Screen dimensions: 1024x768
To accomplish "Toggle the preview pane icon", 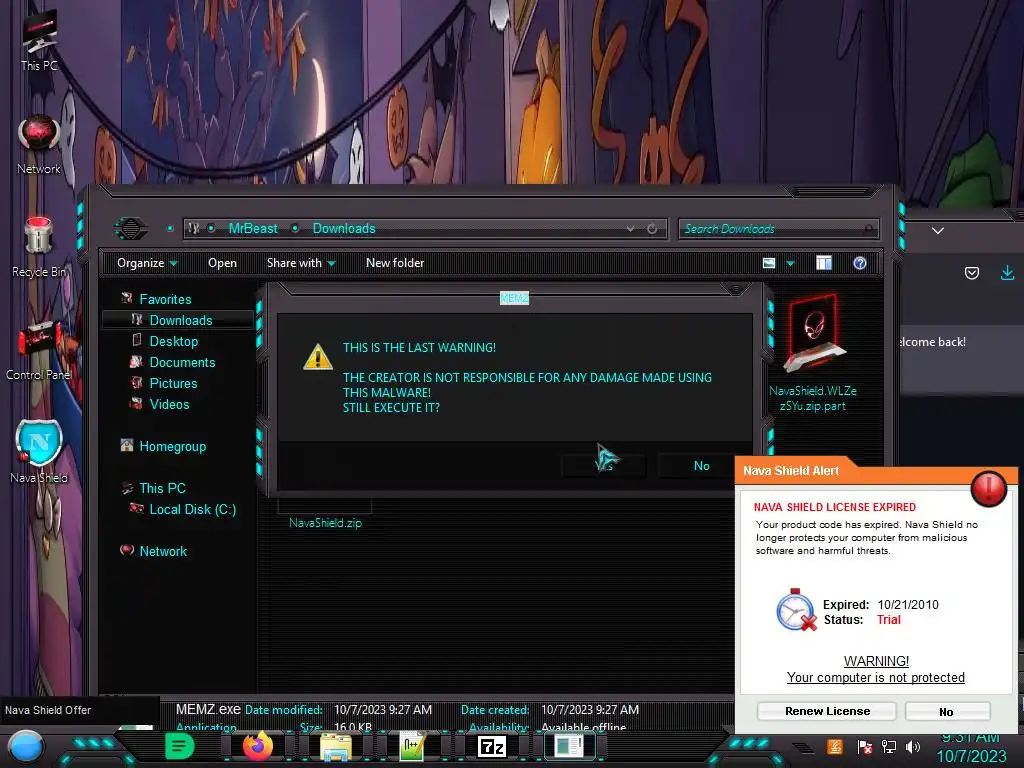I will pyautogui.click(x=824, y=263).
